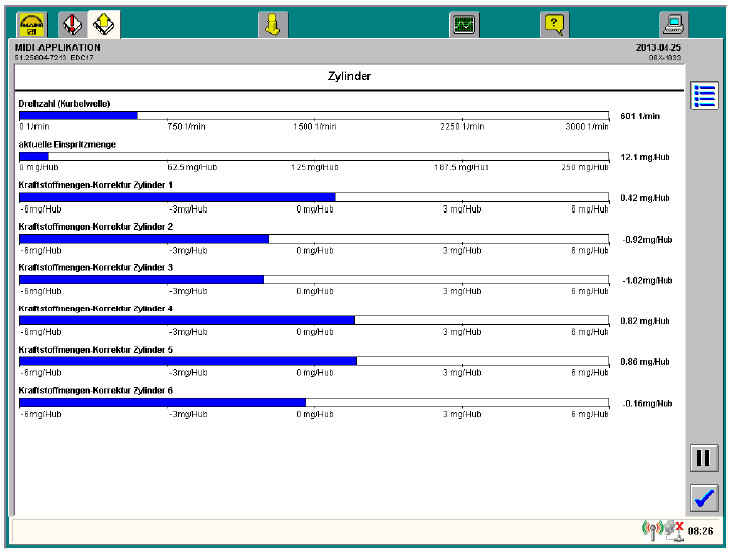Select the yellow diamond arrow tab icon
Viewport: 731px width, 553px height.
point(104,24)
